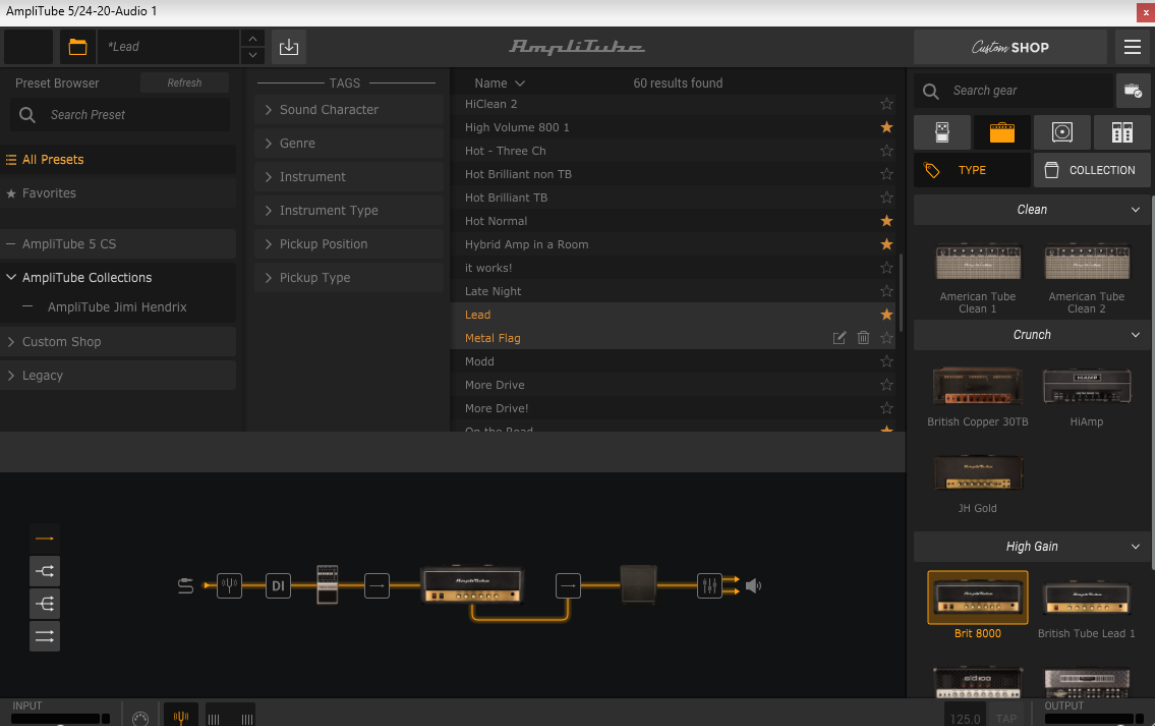Screen dimensions: 1155x726
Task: Open the mixer block in chain
Action: click(x=709, y=586)
